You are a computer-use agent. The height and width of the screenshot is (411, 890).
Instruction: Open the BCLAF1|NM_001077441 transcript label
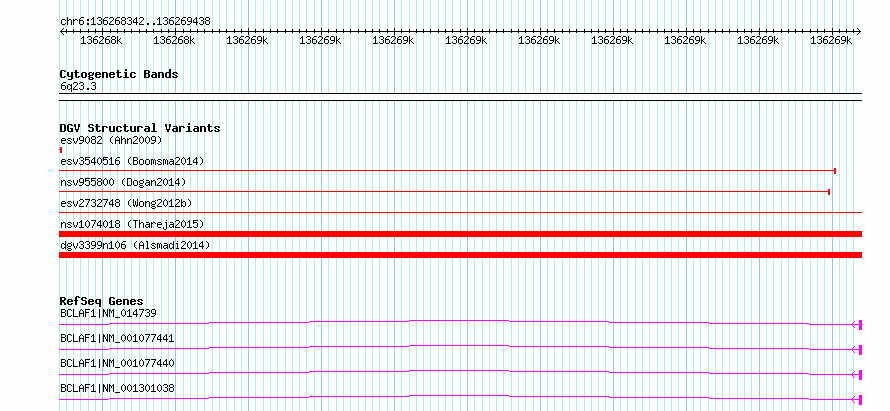(117, 339)
